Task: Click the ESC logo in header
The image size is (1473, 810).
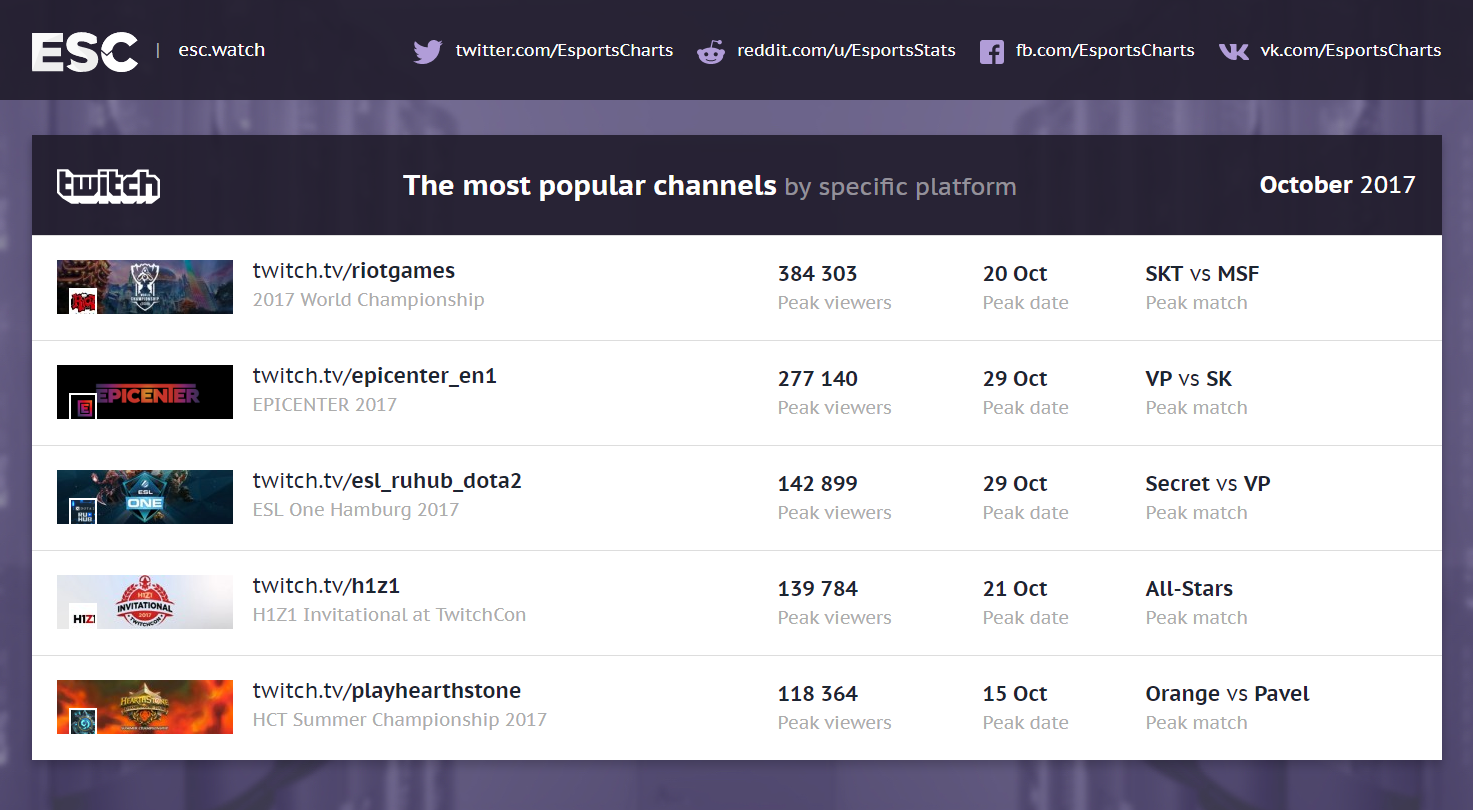Action: [85, 51]
